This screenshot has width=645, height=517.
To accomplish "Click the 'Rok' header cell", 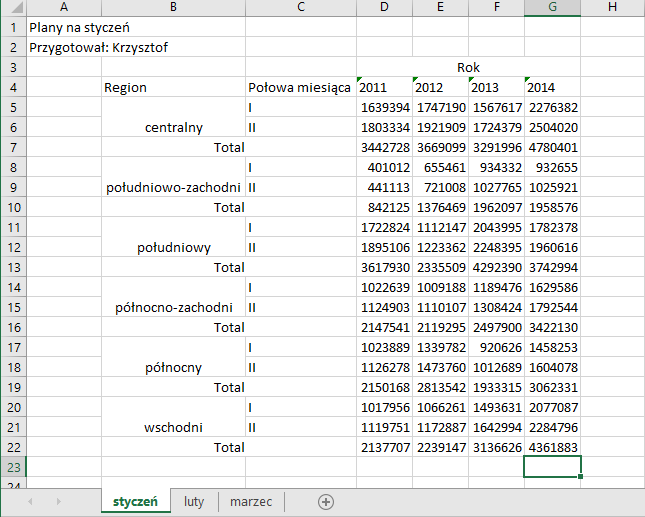I will pos(468,67).
